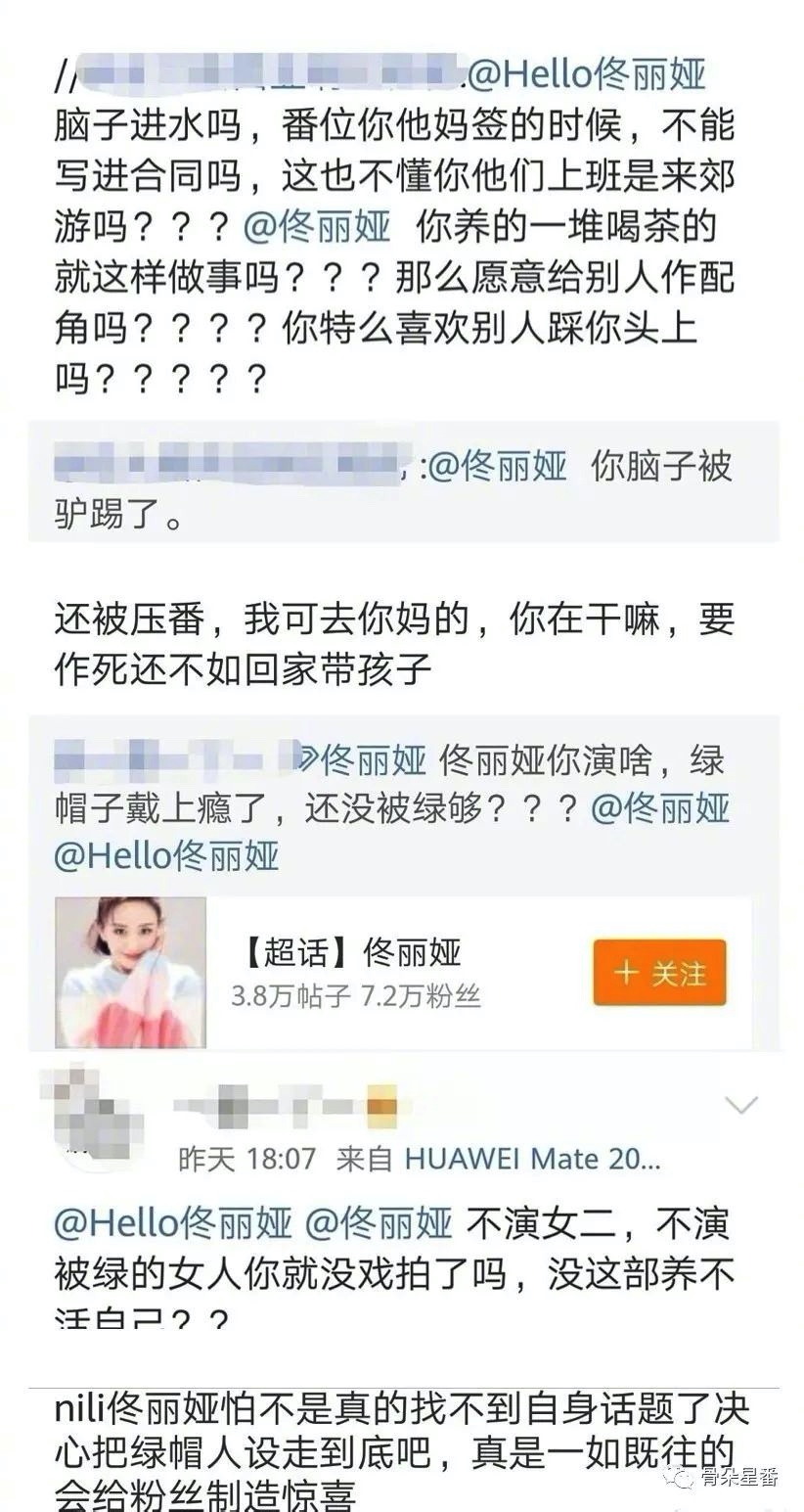Image resolution: width=804 pixels, height=1512 pixels.
Task: Tap the HUAWEI Mate 20 source label
Action: click(x=533, y=1160)
